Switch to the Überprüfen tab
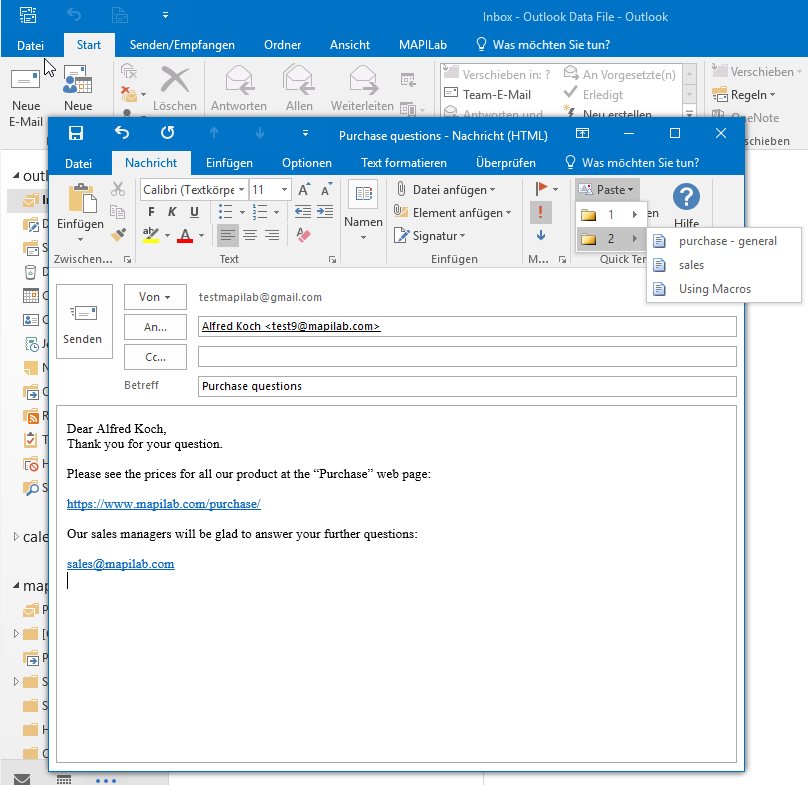 click(506, 163)
